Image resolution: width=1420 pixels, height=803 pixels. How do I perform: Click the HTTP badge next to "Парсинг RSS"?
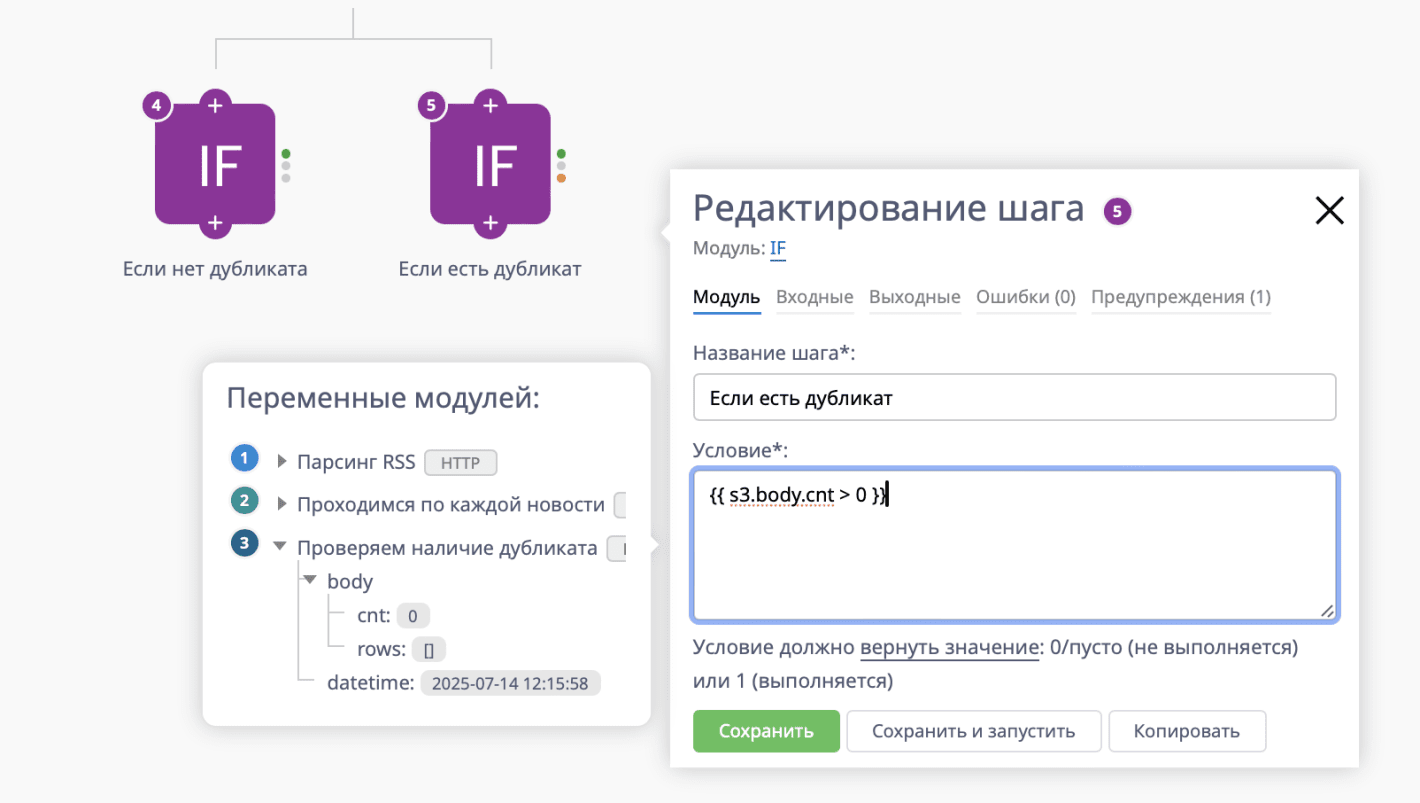(x=462, y=462)
